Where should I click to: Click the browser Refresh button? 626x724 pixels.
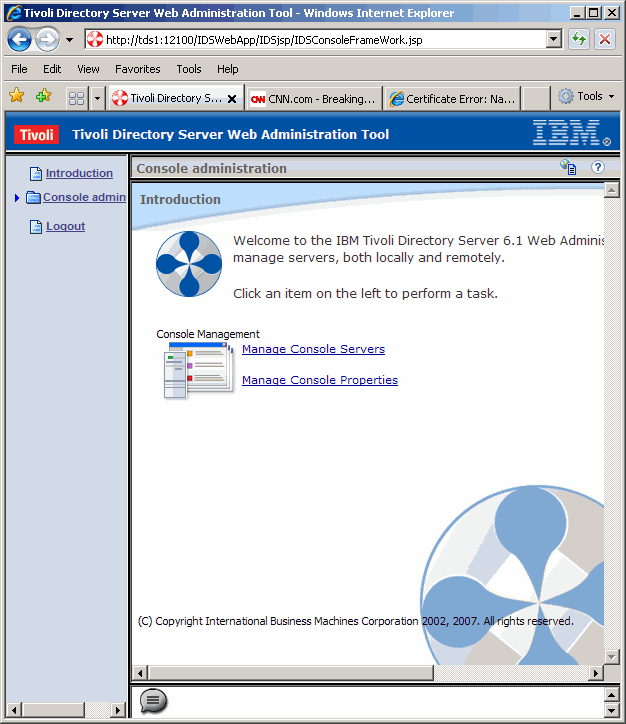pos(579,40)
